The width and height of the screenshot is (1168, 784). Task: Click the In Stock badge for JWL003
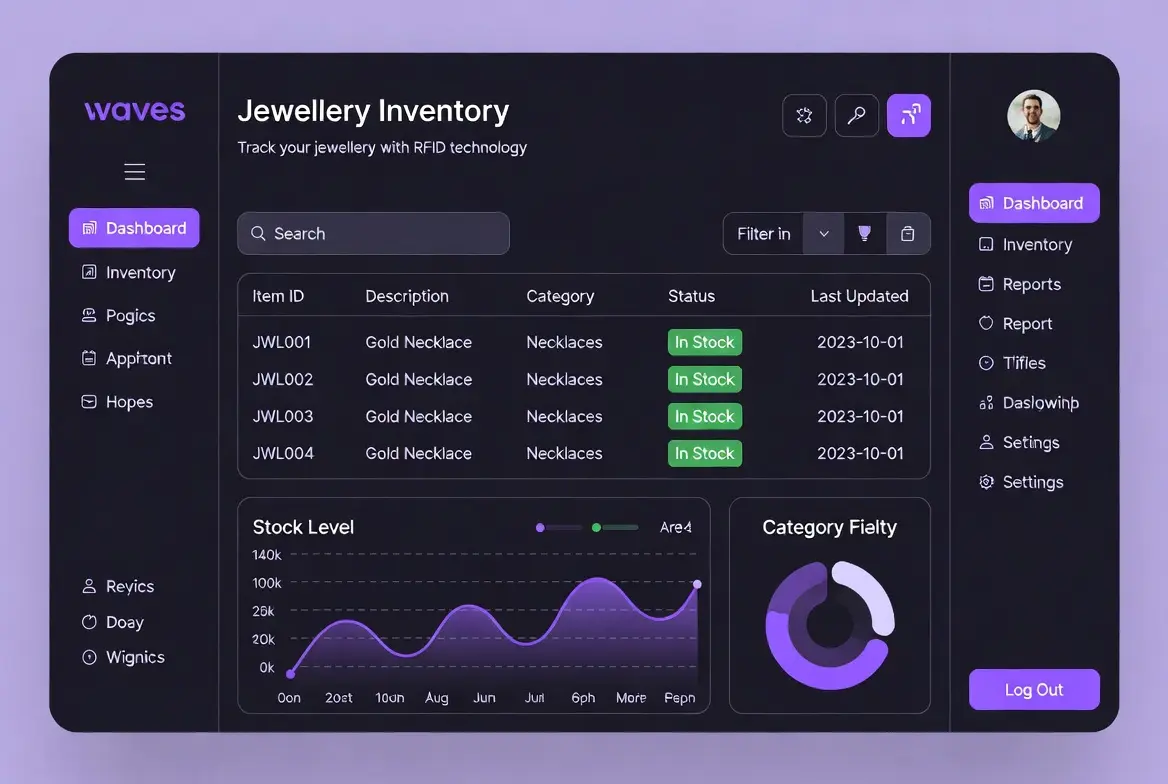coord(704,416)
